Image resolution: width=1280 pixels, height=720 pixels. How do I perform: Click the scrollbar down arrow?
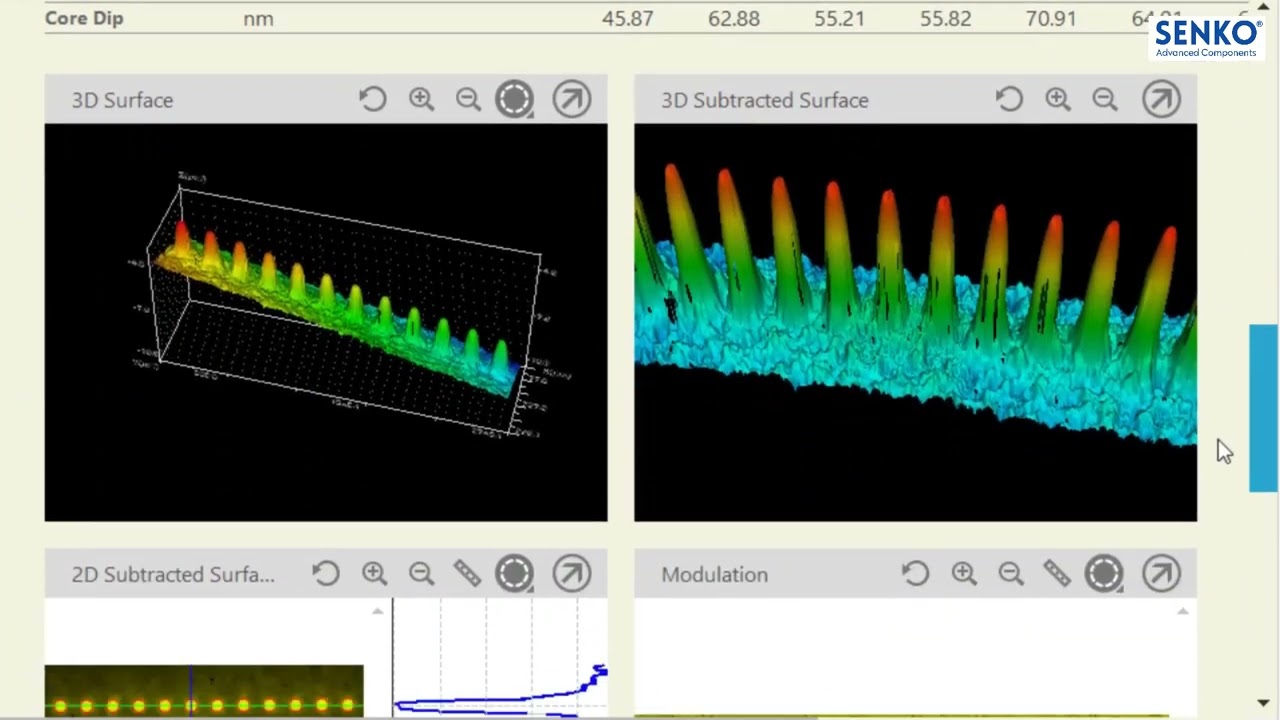(1263, 703)
